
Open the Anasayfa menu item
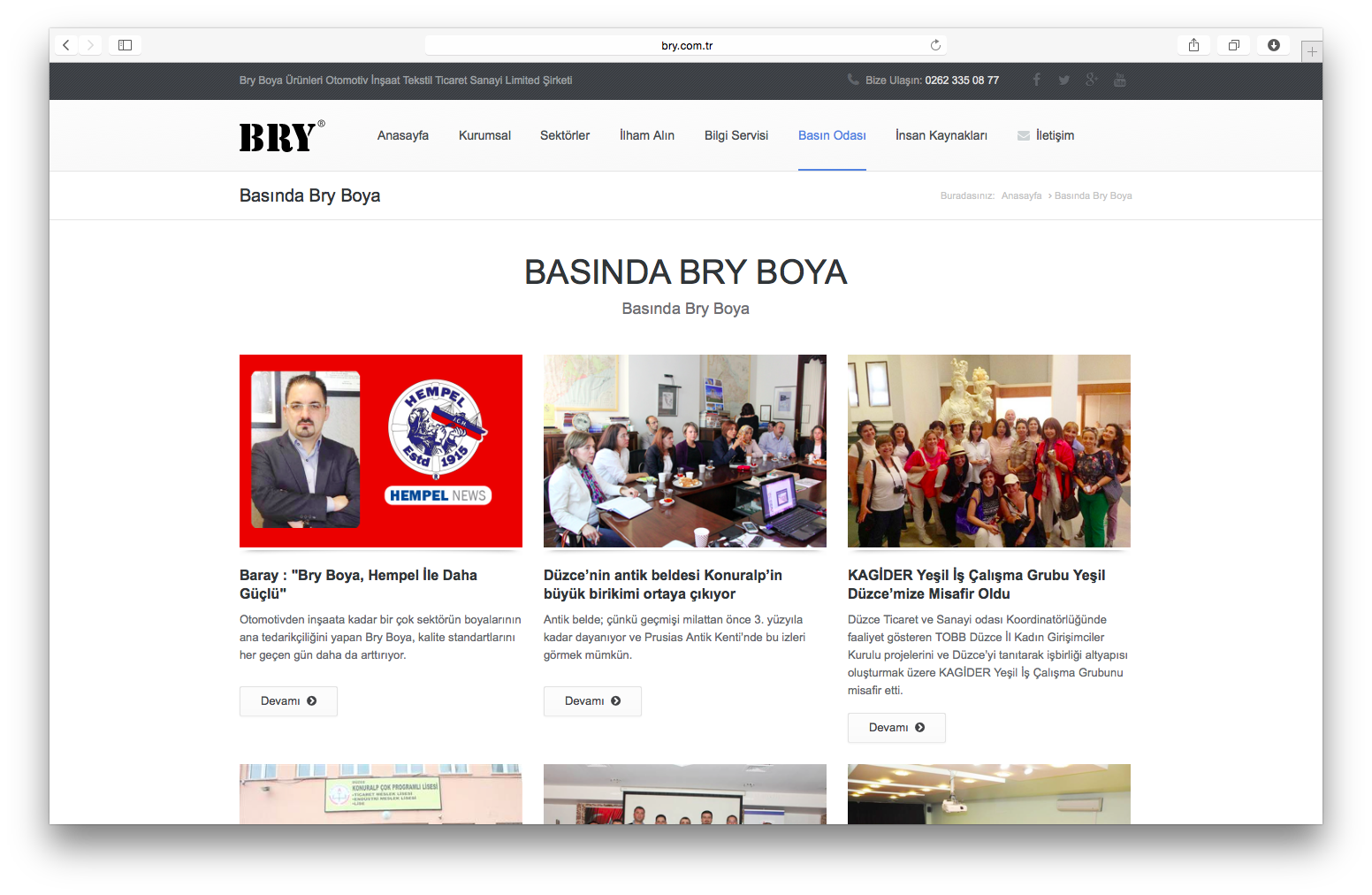[x=403, y=135]
